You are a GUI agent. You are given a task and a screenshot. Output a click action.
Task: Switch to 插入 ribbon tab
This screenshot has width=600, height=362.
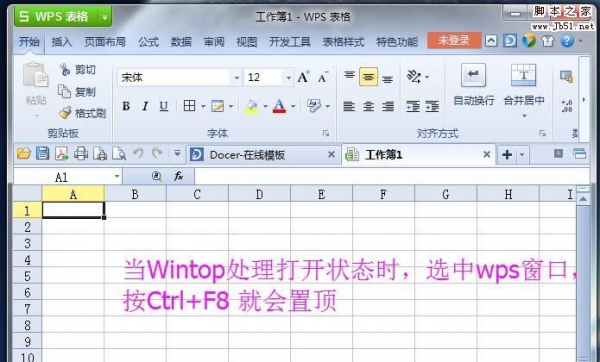pyautogui.click(x=62, y=42)
